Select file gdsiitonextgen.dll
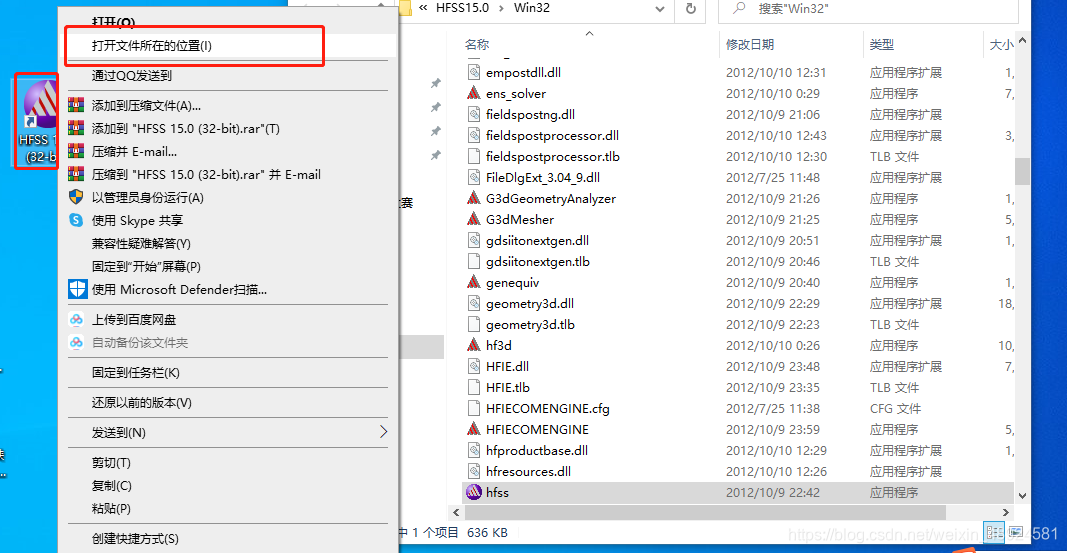Screen dimensions: 1067x553 (x=538, y=241)
